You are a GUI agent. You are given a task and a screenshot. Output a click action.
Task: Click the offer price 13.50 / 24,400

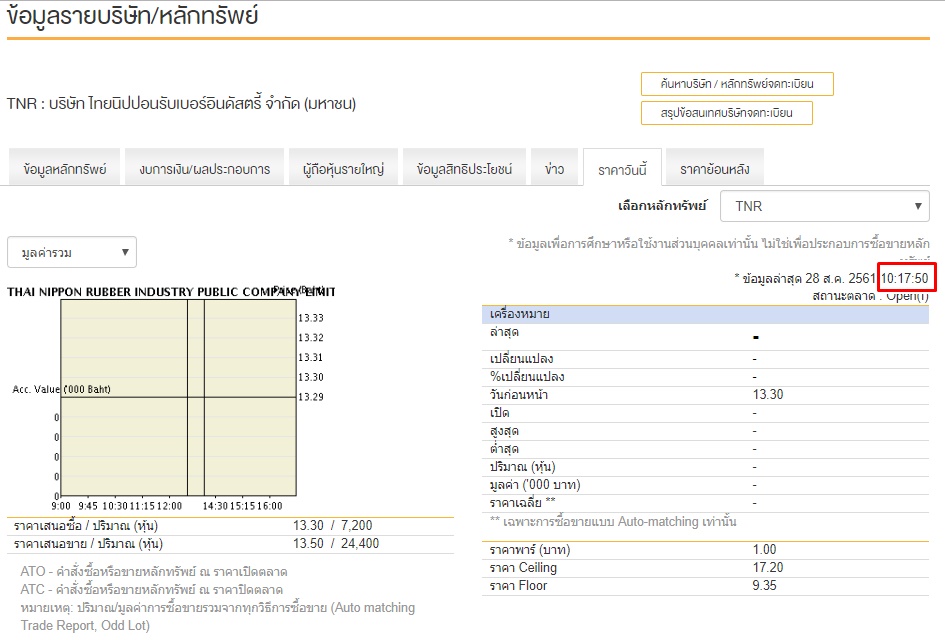click(336, 544)
